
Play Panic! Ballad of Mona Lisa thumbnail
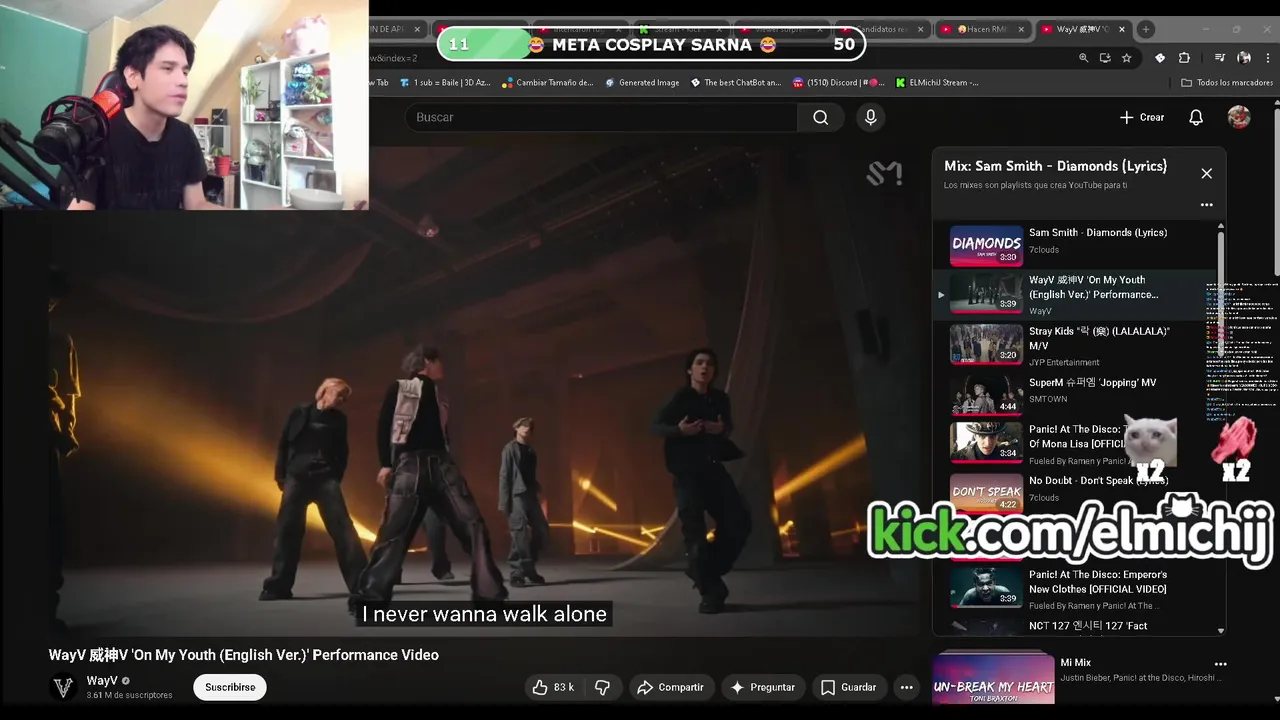(986, 442)
